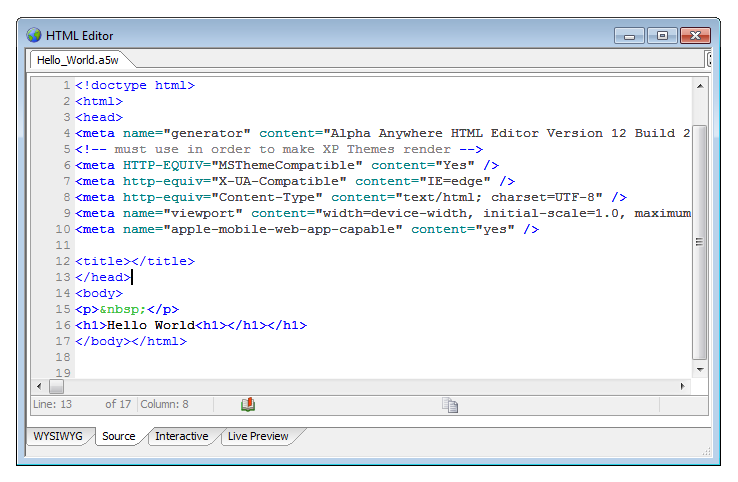Select the Hello_World.a5w file tab
The image size is (738, 482).
coord(78,60)
